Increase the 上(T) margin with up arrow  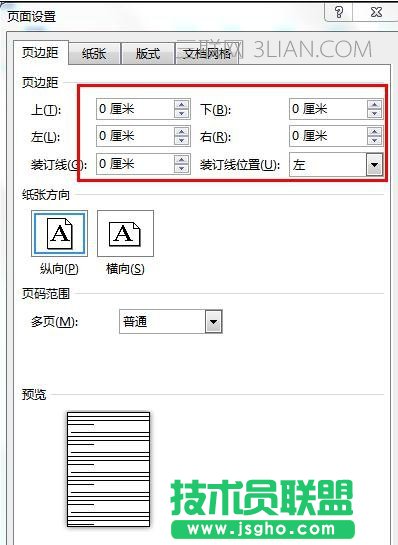[182, 105]
